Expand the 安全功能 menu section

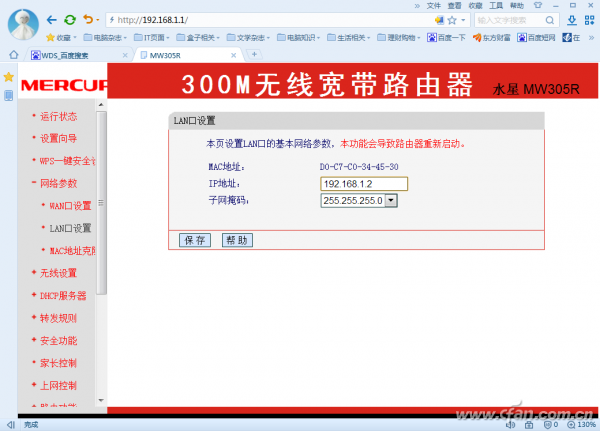pos(59,341)
